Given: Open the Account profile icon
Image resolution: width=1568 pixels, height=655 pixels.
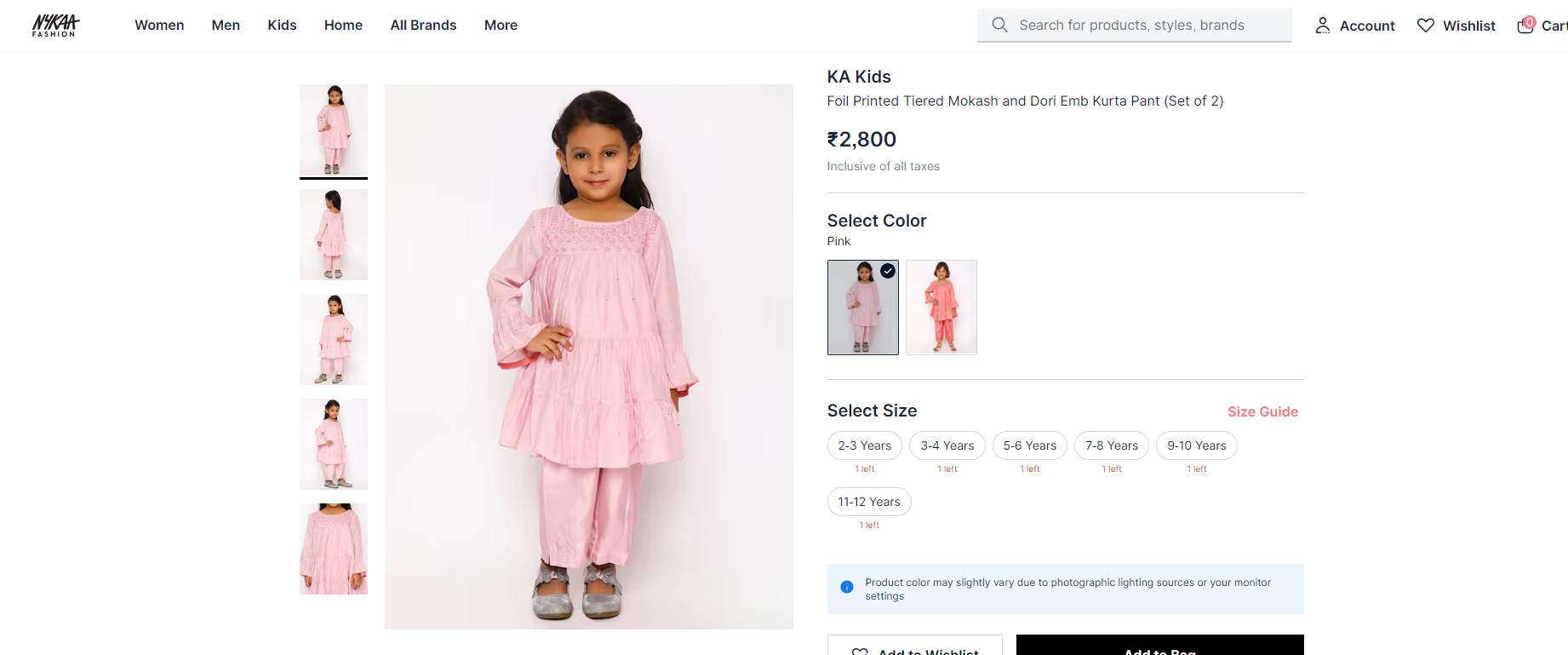Looking at the screenshot, I should coord(1322,26).
